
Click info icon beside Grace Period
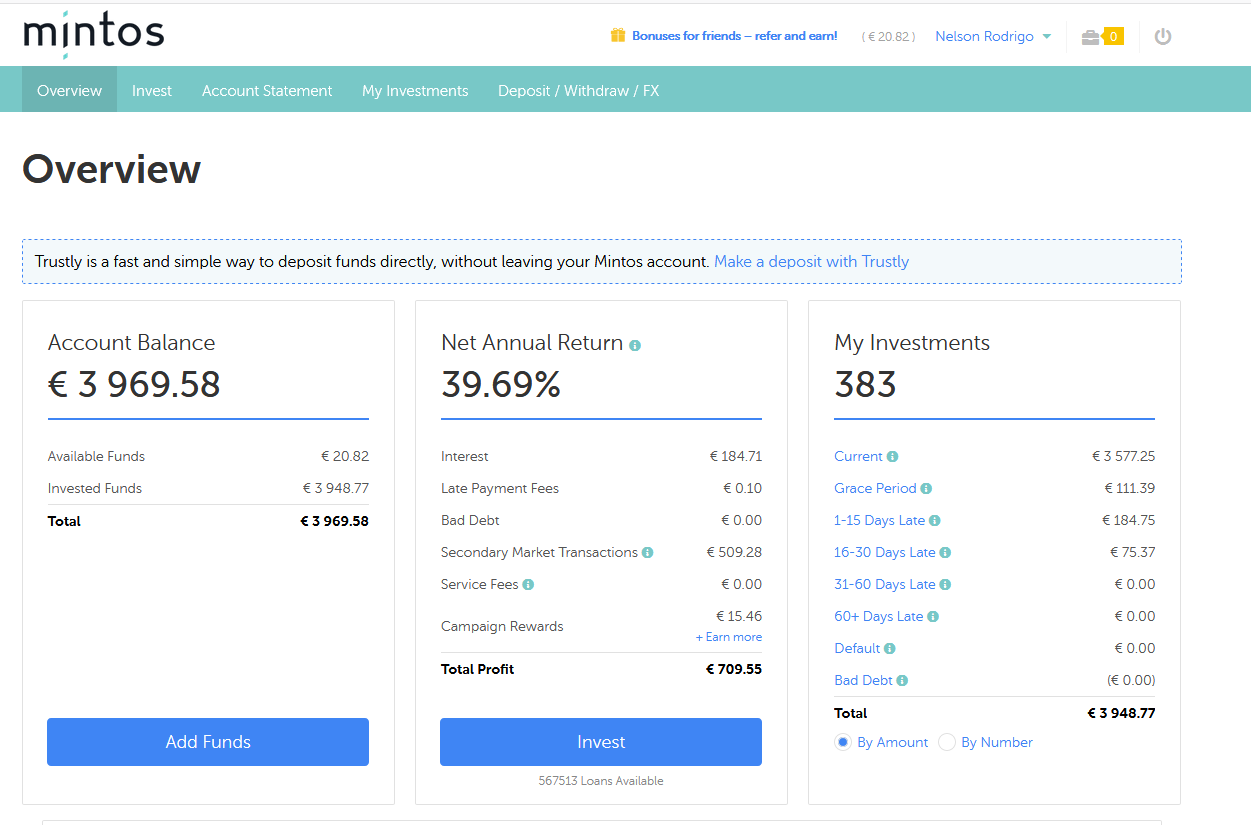tap(926, 489)
